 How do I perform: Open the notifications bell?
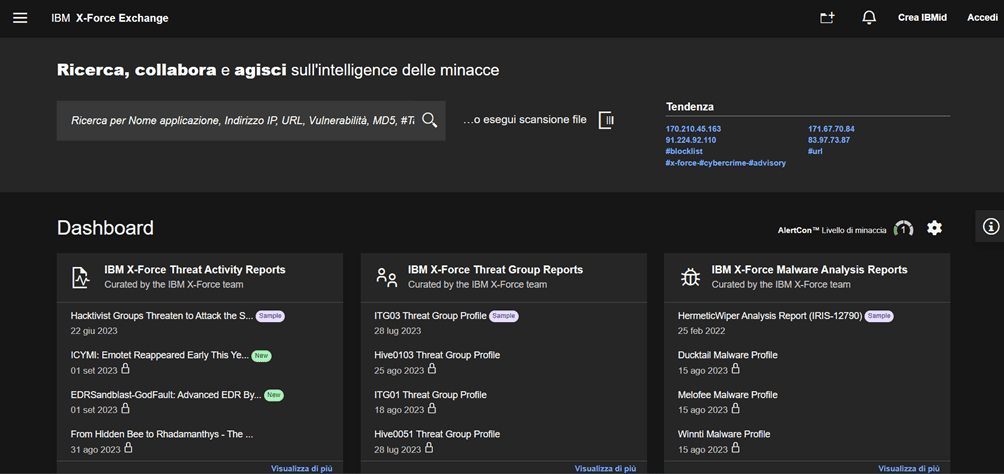(x=869, y=18)
